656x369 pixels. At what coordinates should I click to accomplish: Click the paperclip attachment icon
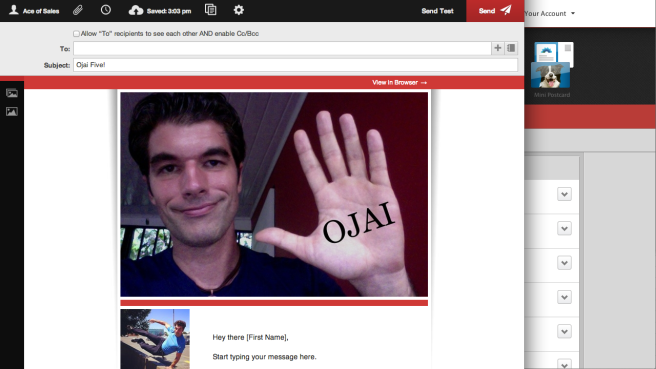coord(78,10)
